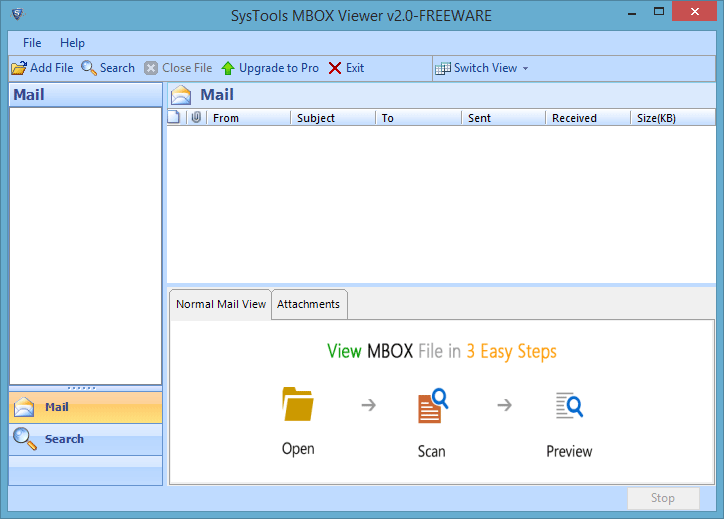Click the page icon column header
The image size is (724, 519).
(x=174, y=117)
